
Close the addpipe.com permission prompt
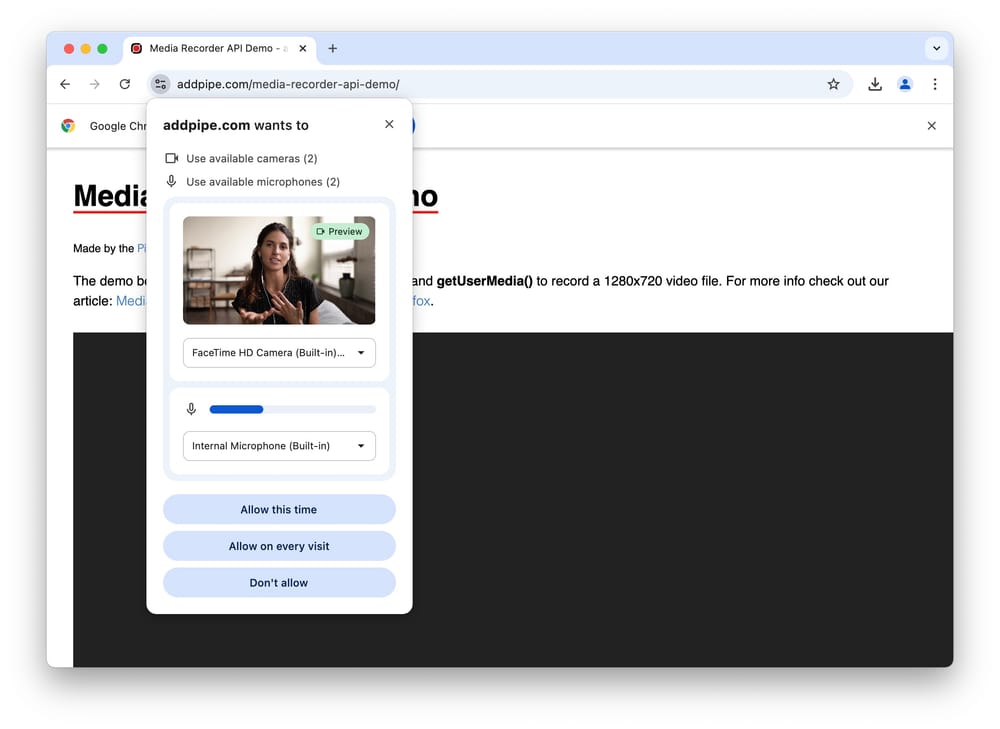pos(389,124)
